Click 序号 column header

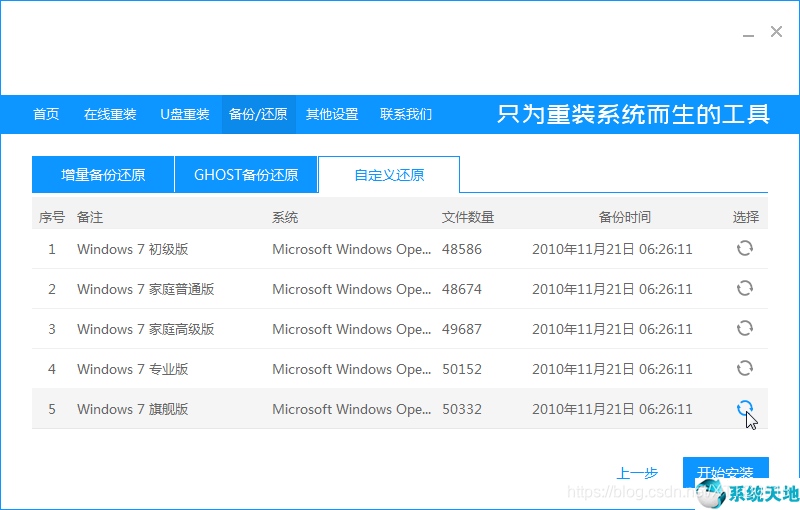(52, 217)
